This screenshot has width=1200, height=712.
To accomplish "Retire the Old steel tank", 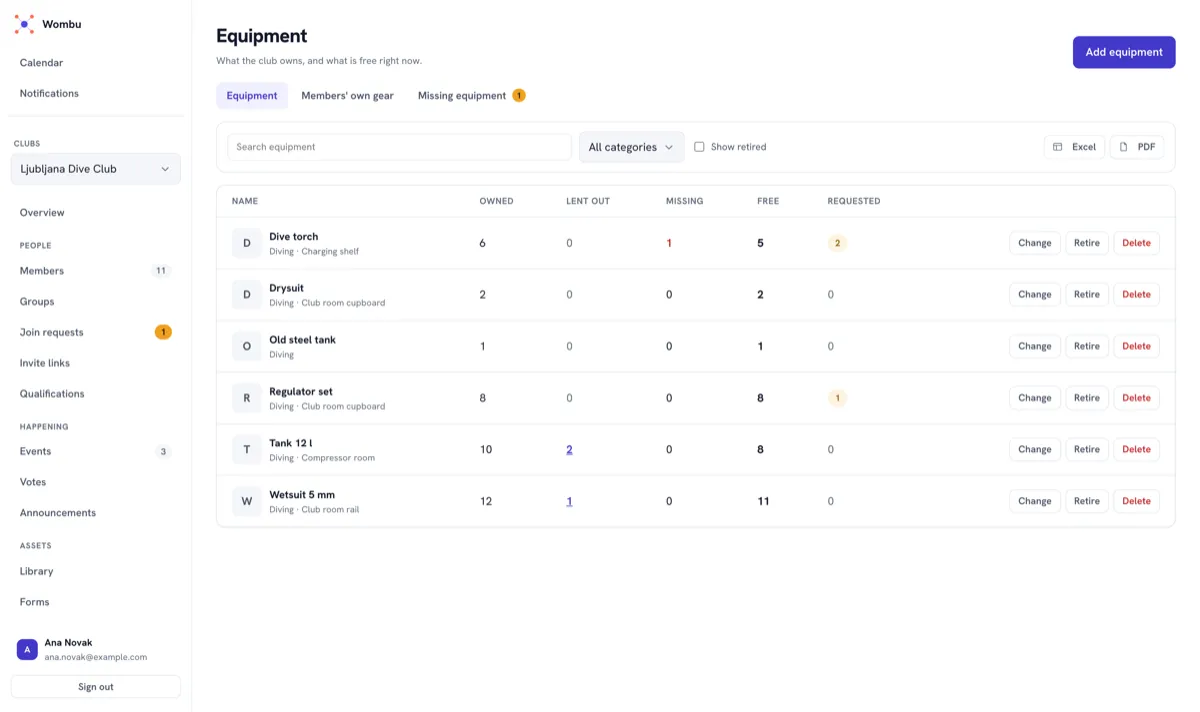I will [x=1087, y=346].
